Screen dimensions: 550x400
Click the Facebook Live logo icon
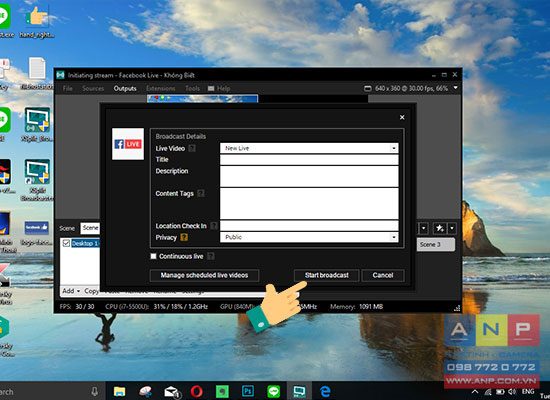(128, 144)
